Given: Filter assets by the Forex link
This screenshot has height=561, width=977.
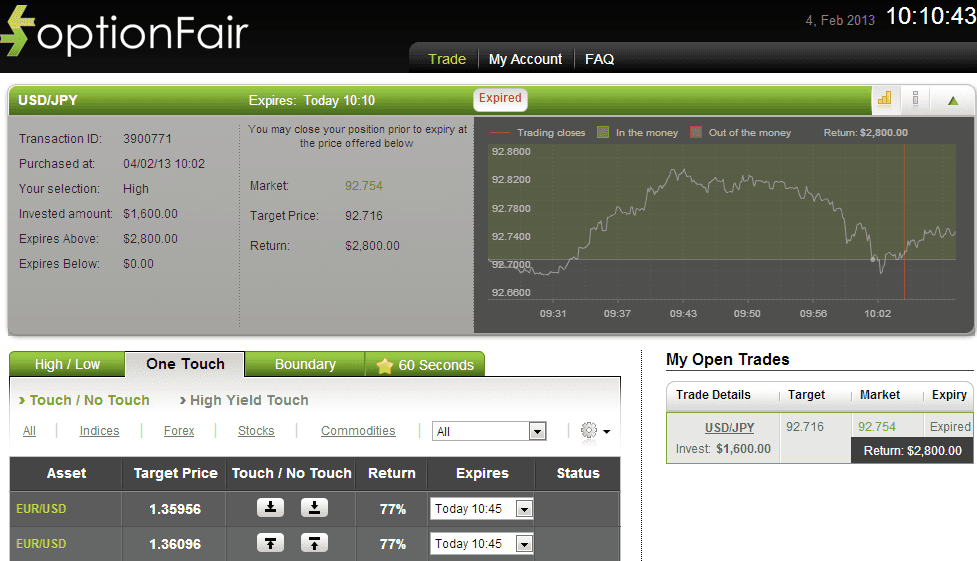Looking at the screenshot, I should [179, 431].
